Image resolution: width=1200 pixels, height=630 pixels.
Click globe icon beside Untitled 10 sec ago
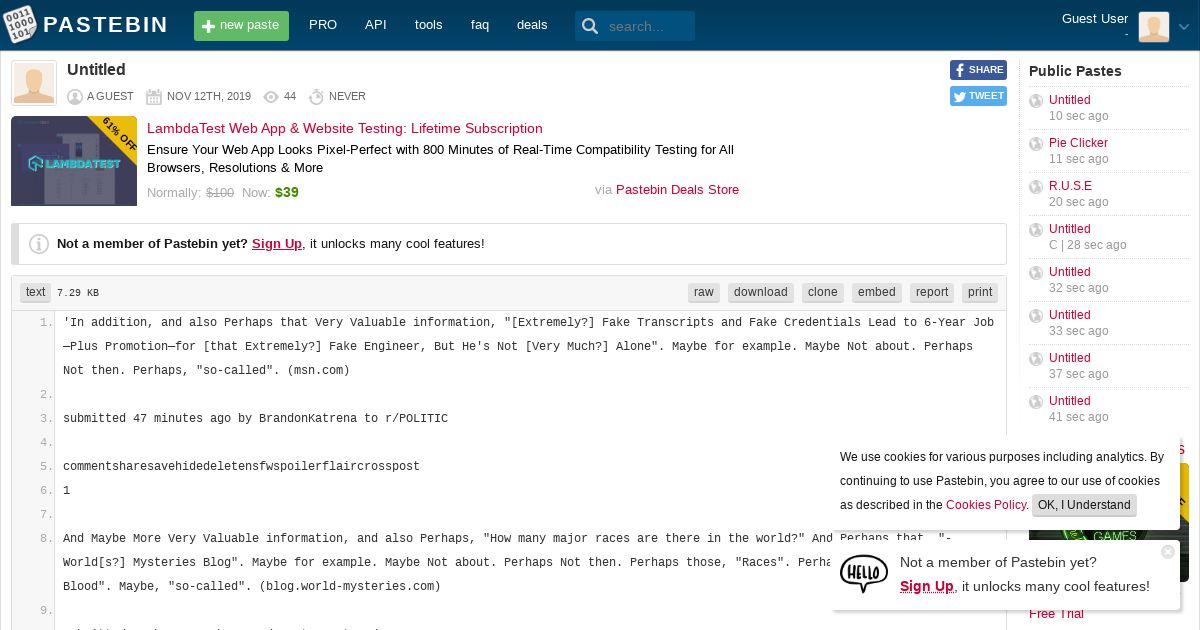coord(1036,101)
